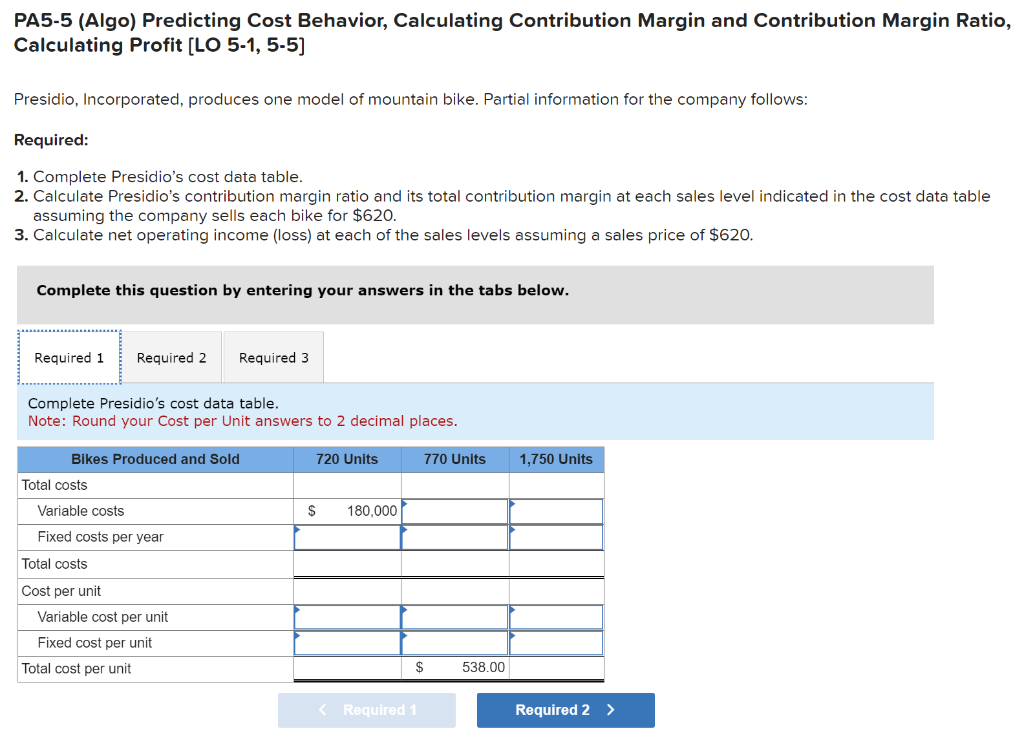Click the Fixed costs per year cell under 1,750 Units
This screenshot has width=1024, height=740.
(x=556, y=537)
